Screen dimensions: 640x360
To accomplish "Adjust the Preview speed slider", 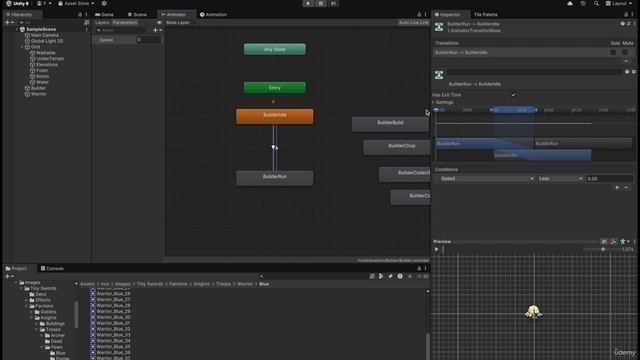I will [x=603, y=249].
